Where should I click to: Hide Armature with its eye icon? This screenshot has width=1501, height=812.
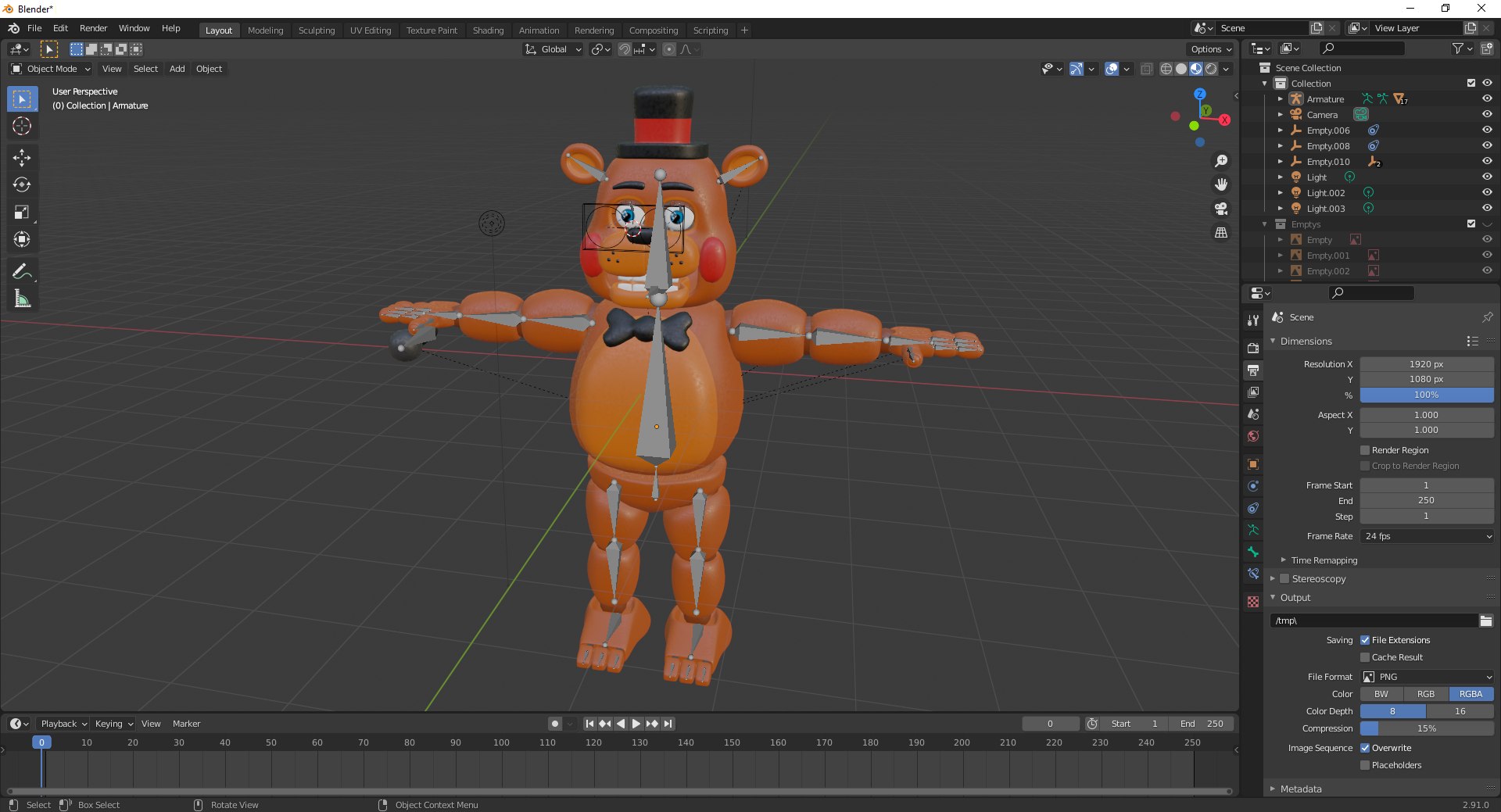pos(1487,99)
